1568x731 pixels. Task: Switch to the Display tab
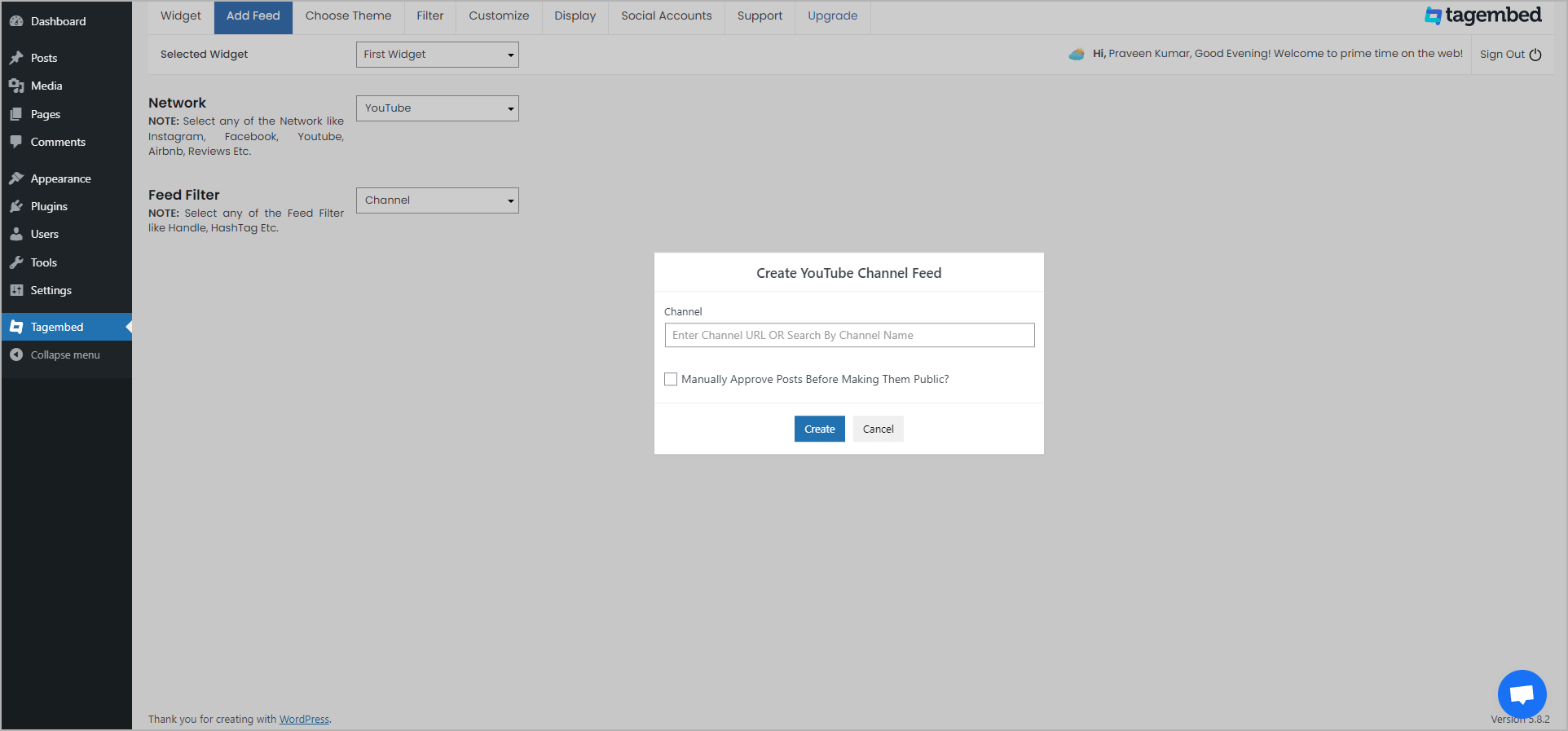coord(575,16)
